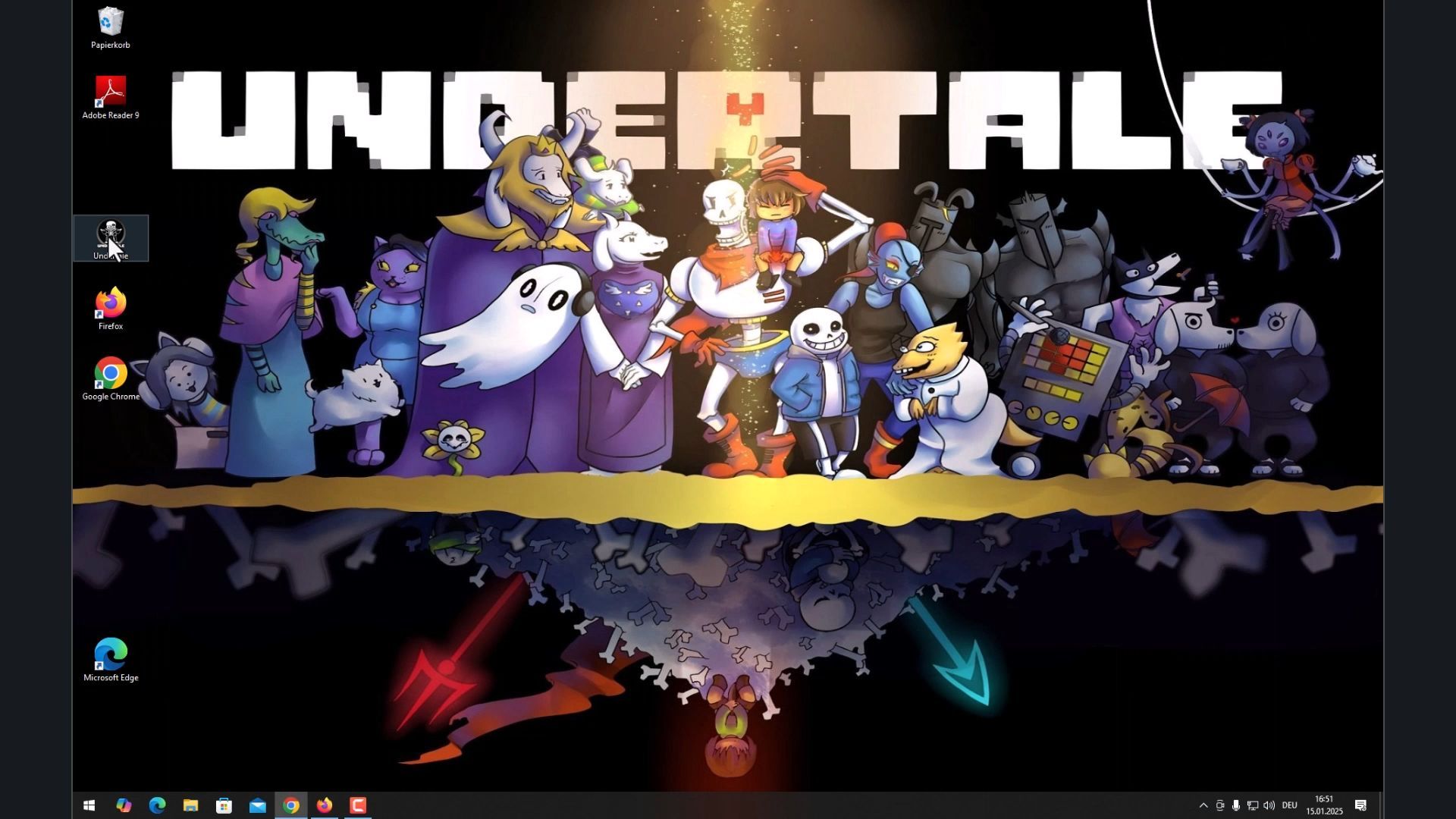Select the Firefox desktop shortcut
The height and width of the screenshot is (819, 1456).
tap(111, 309)
